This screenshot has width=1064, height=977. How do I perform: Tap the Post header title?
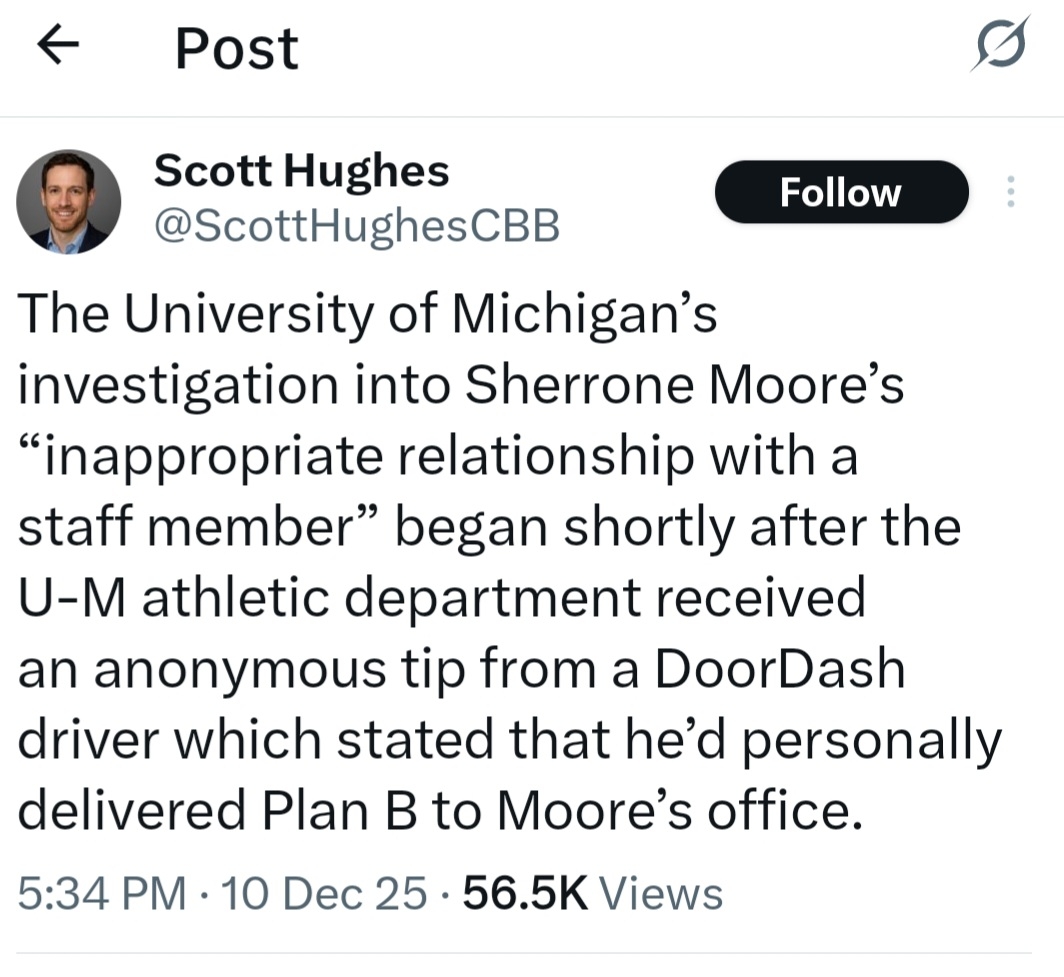(x=236, y=48)
